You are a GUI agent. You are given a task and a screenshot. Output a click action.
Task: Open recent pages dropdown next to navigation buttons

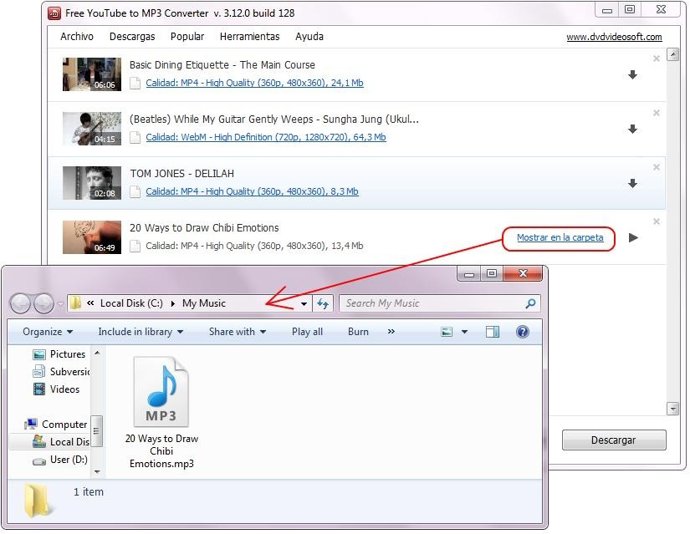[60, 304]
